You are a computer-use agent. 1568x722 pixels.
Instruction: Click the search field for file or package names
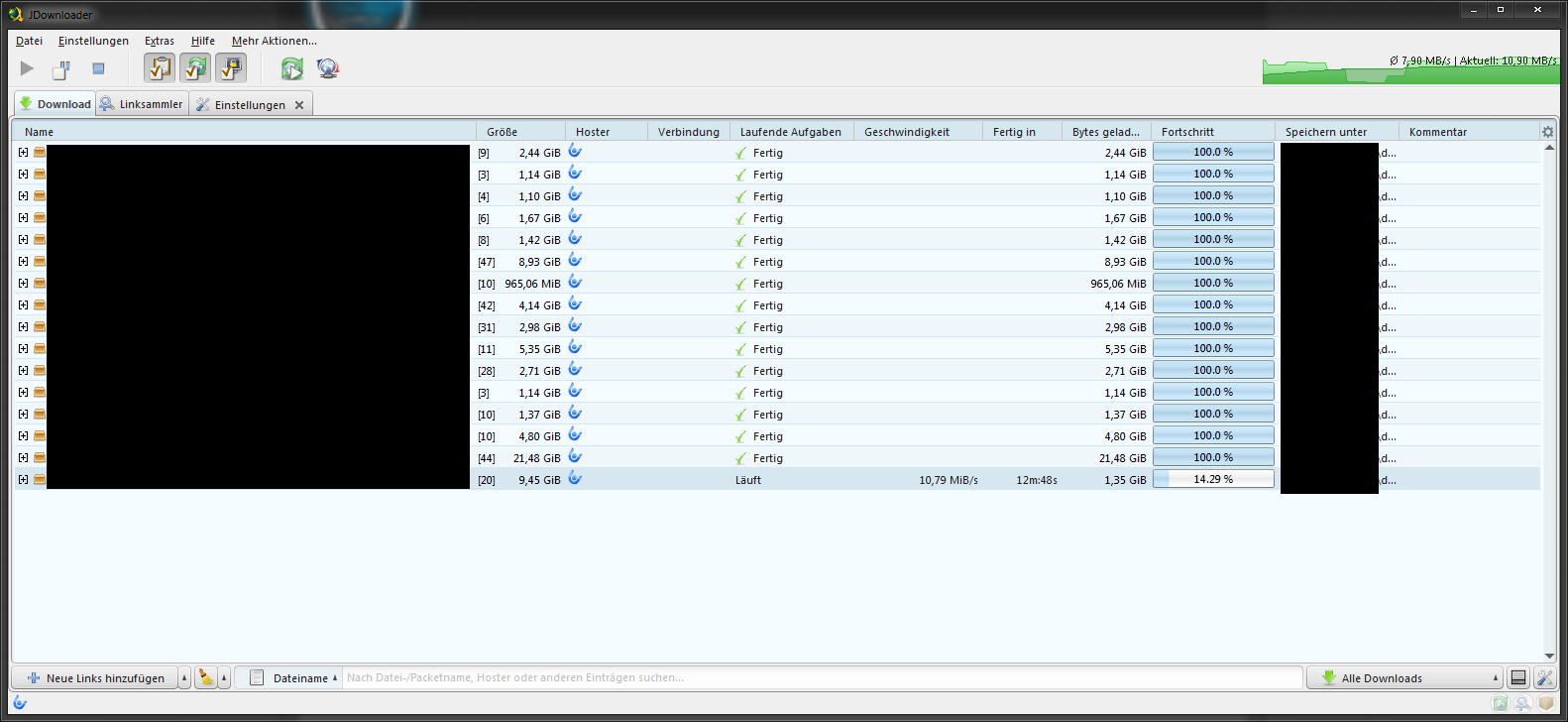(x=822, y=678)
